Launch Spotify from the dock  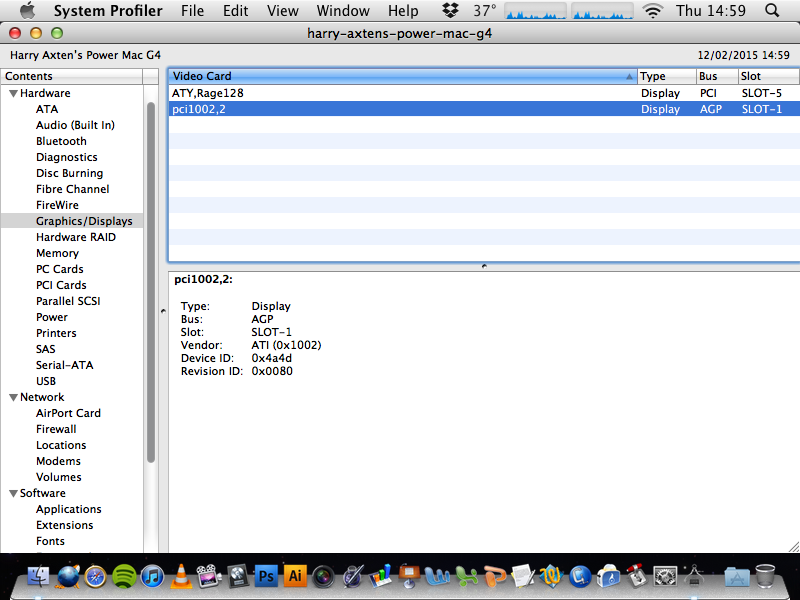click(x=124, y=577)
